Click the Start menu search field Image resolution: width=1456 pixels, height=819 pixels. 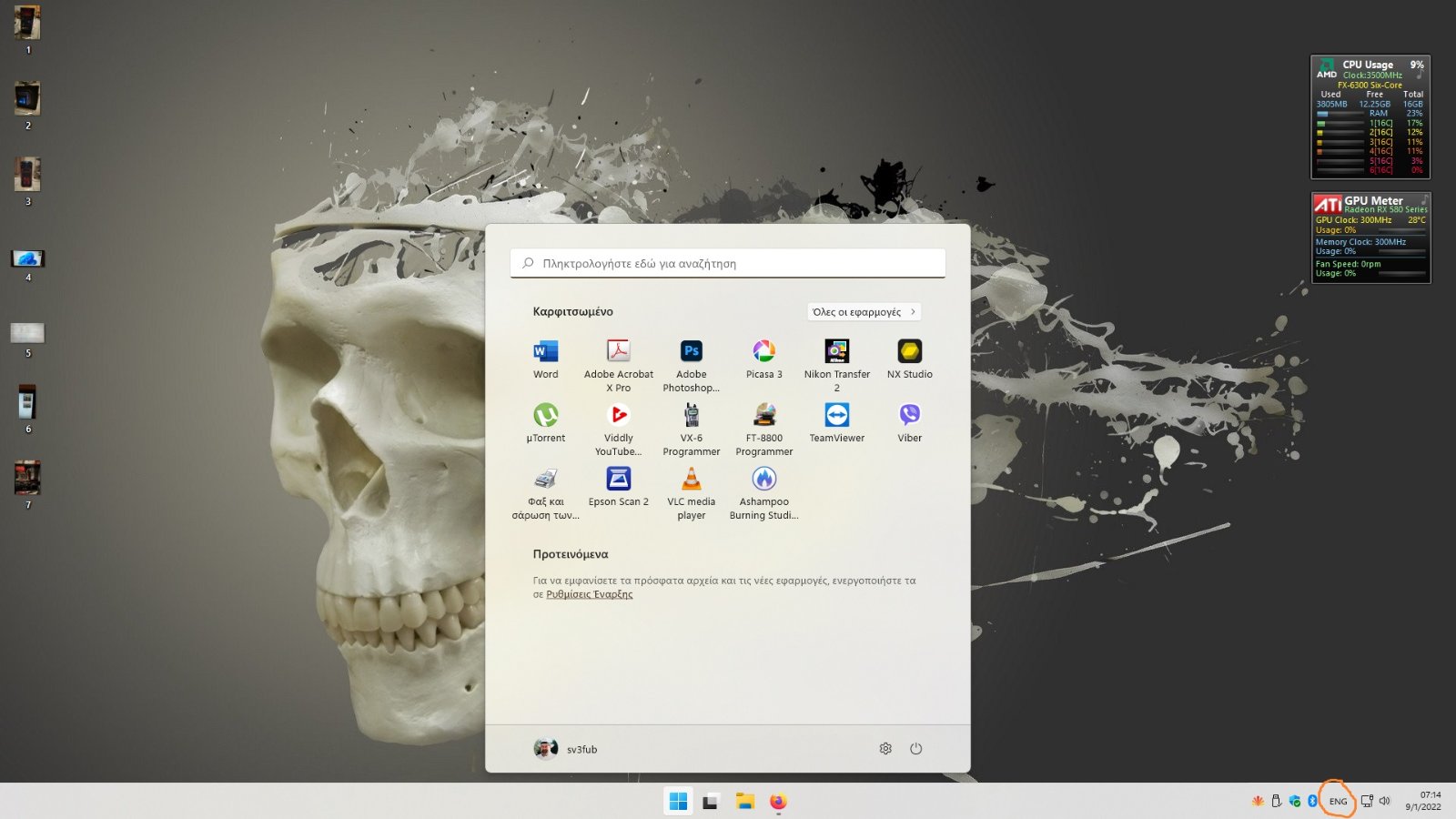728,264
